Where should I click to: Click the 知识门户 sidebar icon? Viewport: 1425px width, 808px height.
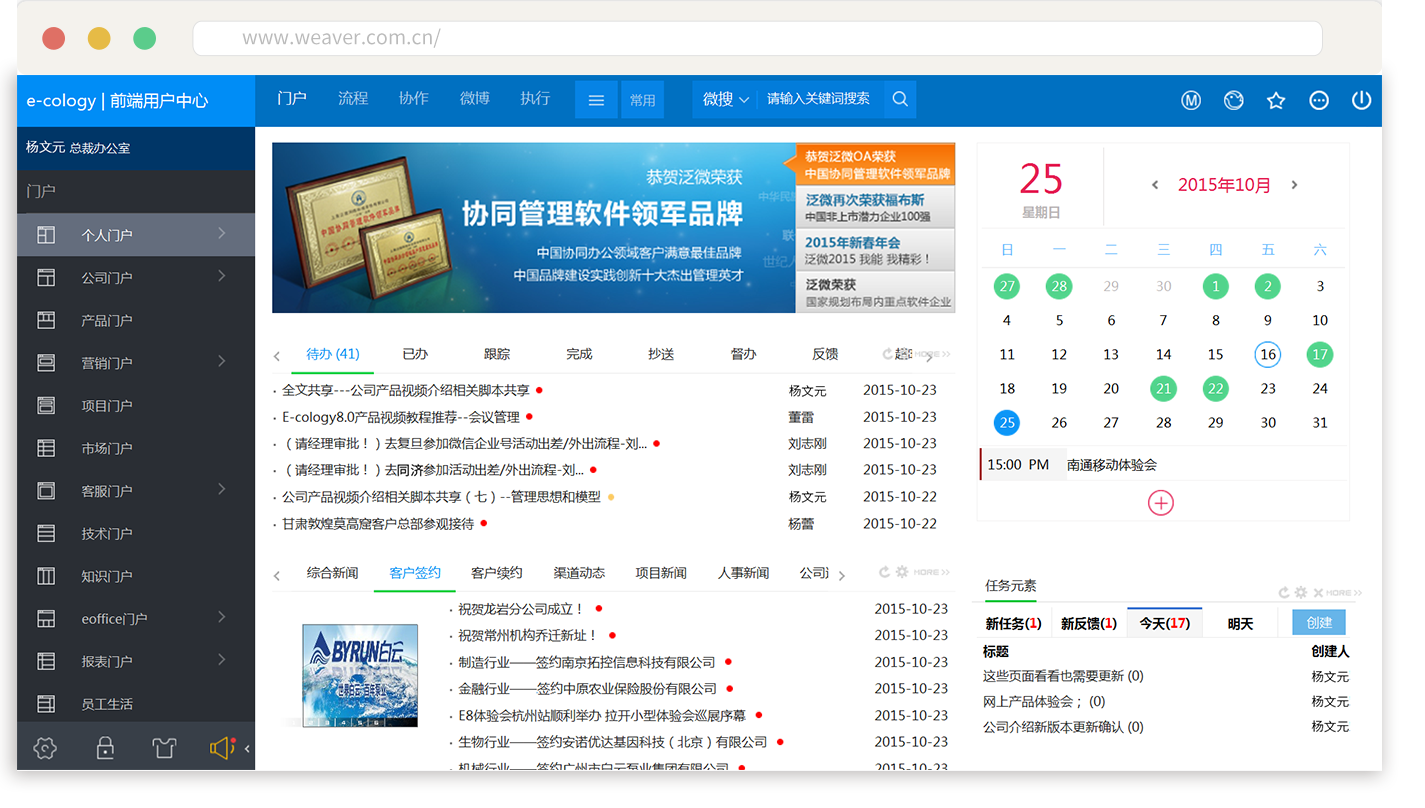(46, 576)
